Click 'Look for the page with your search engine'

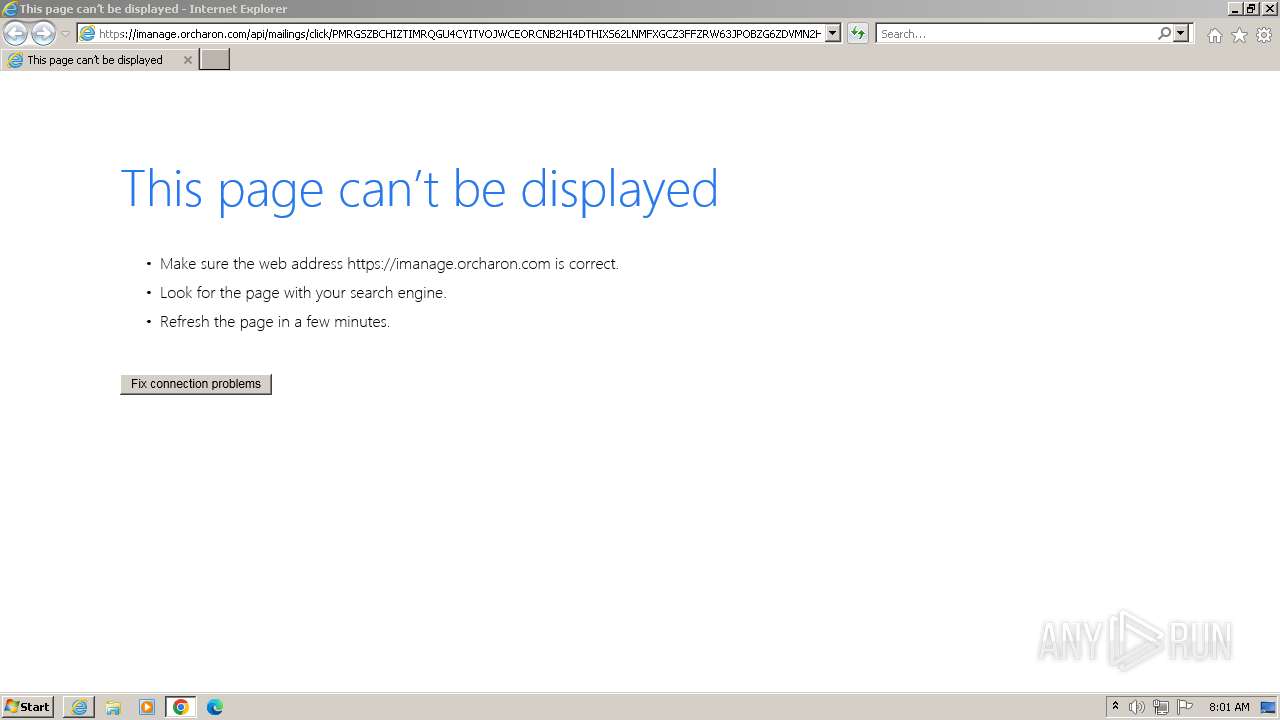(x=303, y=293)
